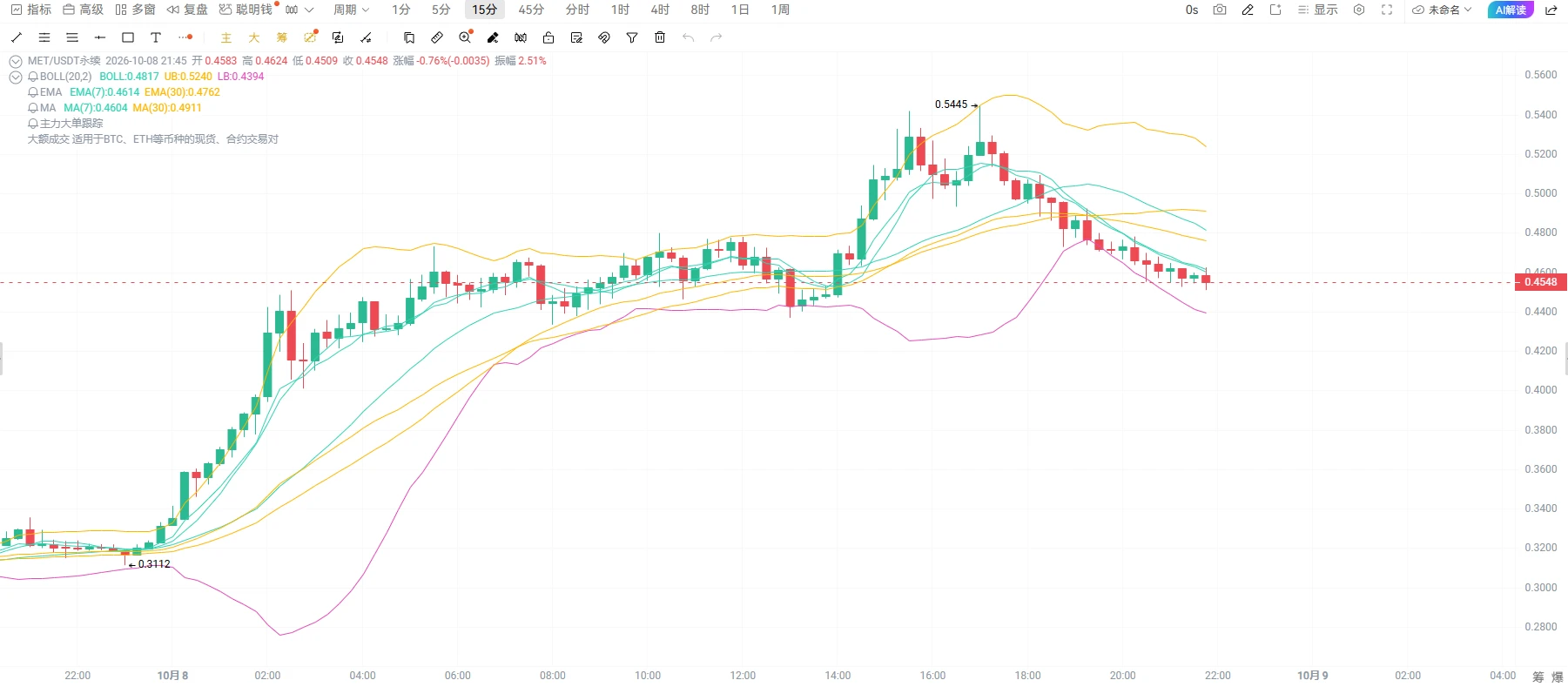Collapse the BOLL indicator list
The height and width of the screenshot is (687, 1568).
click(x=16, y=77)
